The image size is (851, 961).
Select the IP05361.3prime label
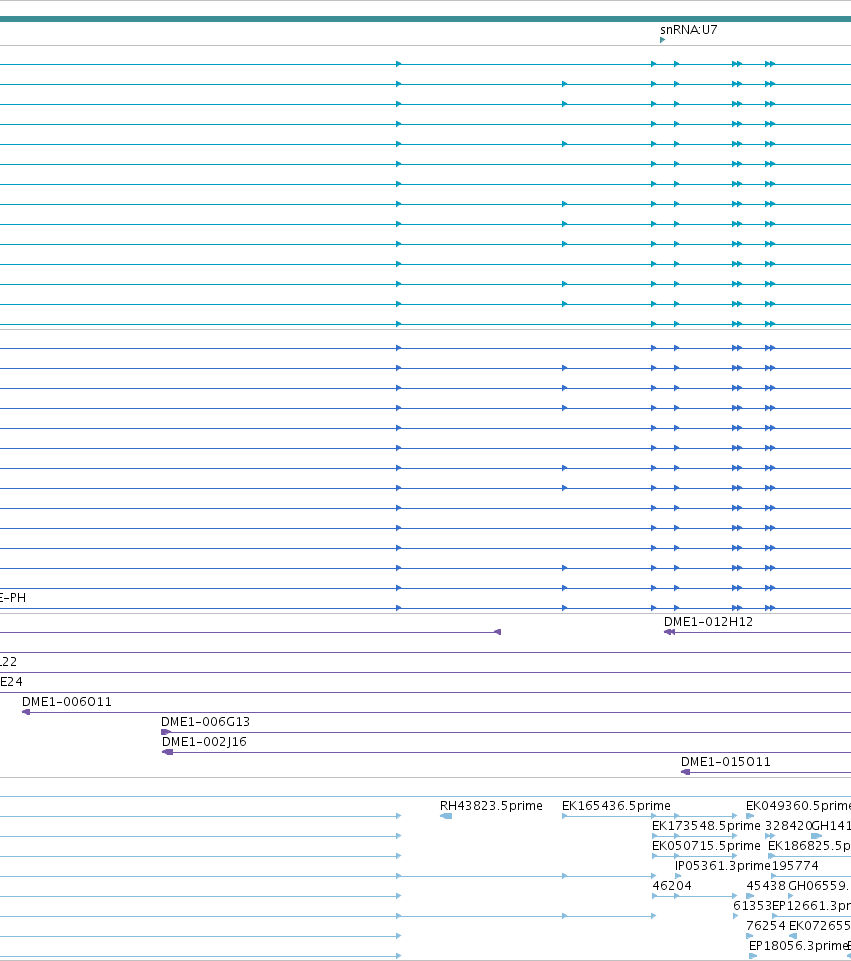point(722,866)
